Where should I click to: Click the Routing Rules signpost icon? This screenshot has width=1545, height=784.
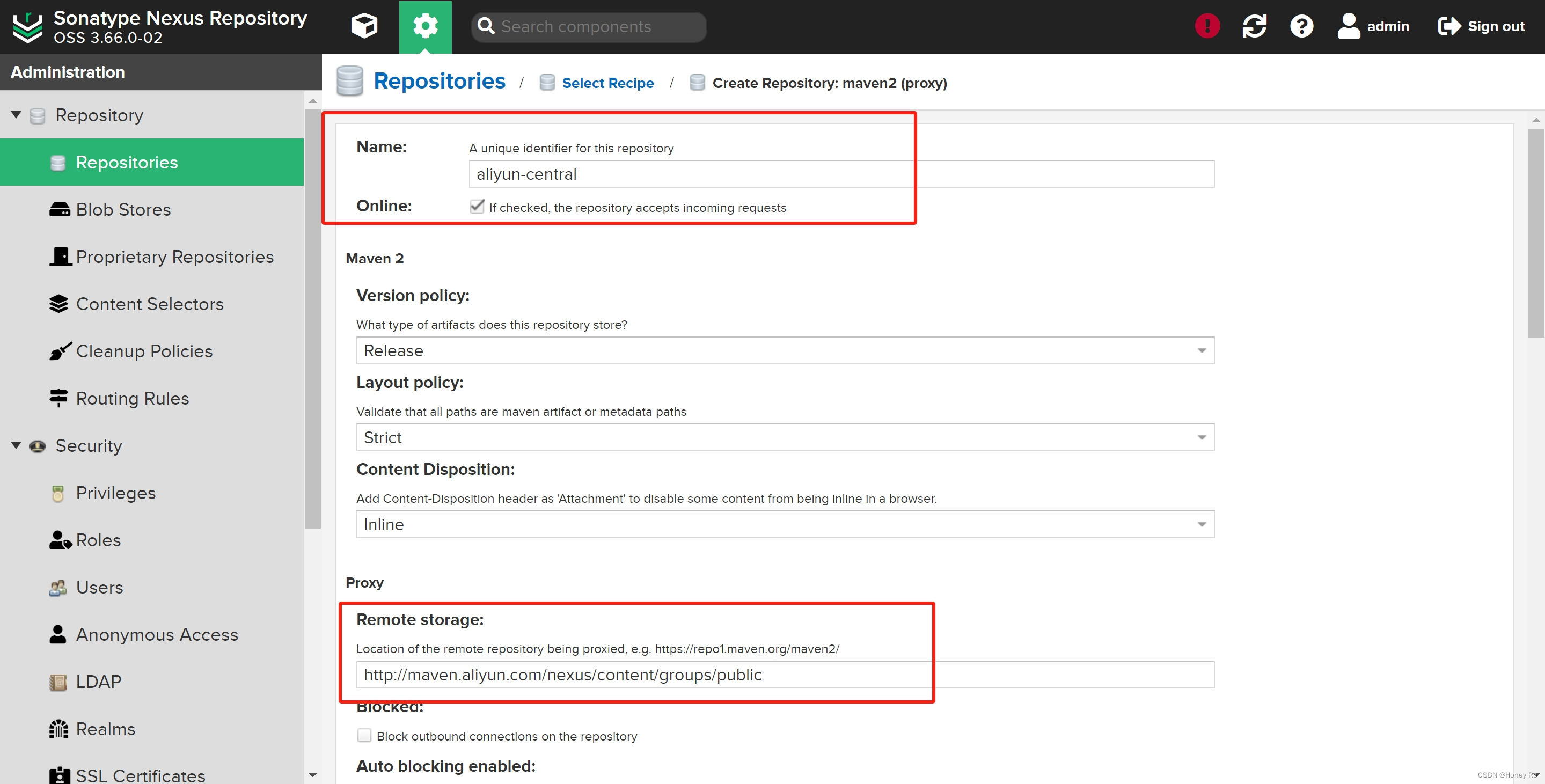[x=59, y=398]
